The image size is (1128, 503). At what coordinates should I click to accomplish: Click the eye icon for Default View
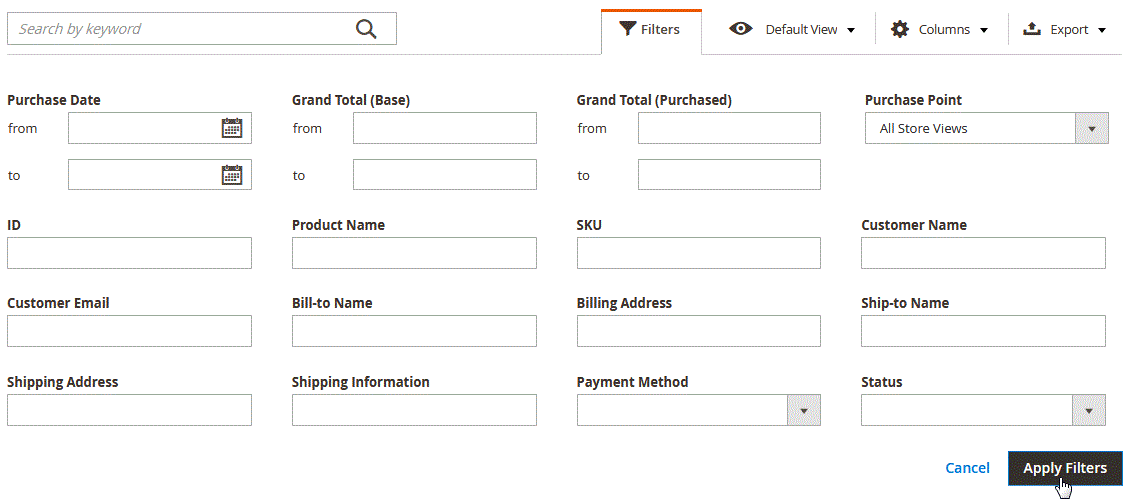pos(741,29)
